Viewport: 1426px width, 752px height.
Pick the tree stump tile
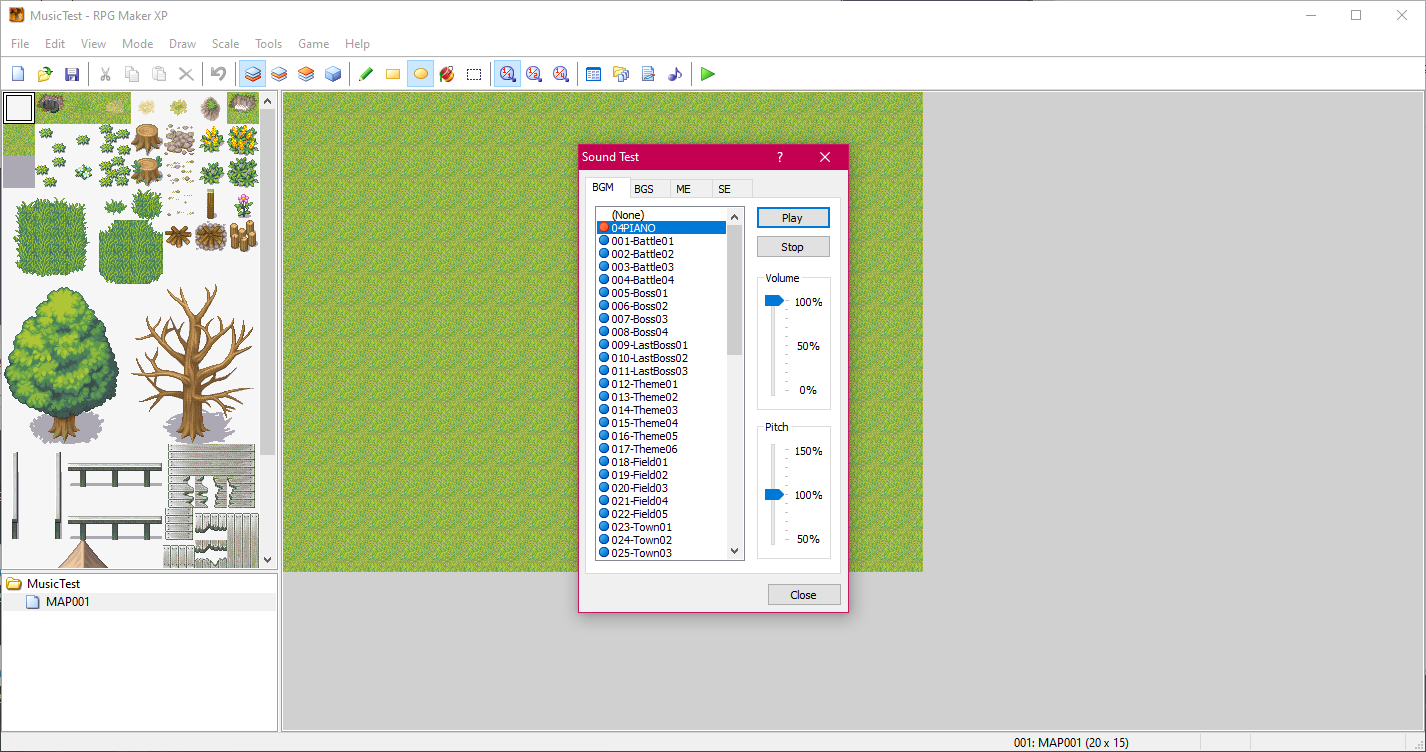[x=147, y=138]
